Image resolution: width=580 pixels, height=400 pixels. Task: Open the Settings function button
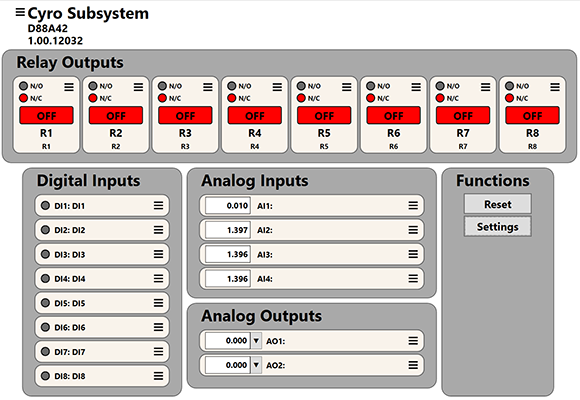tap(498, 226)
